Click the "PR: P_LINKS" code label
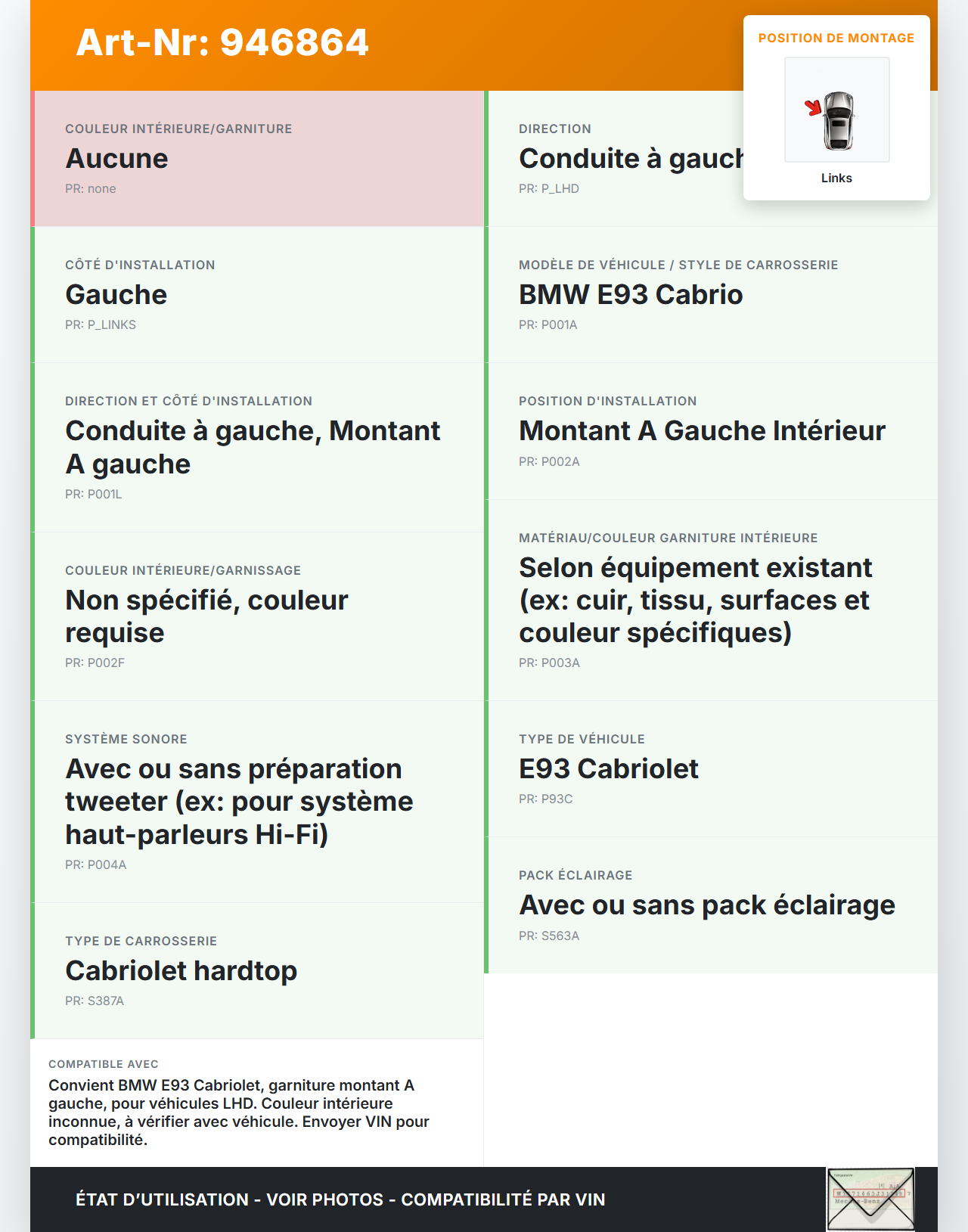 point(101,325)
